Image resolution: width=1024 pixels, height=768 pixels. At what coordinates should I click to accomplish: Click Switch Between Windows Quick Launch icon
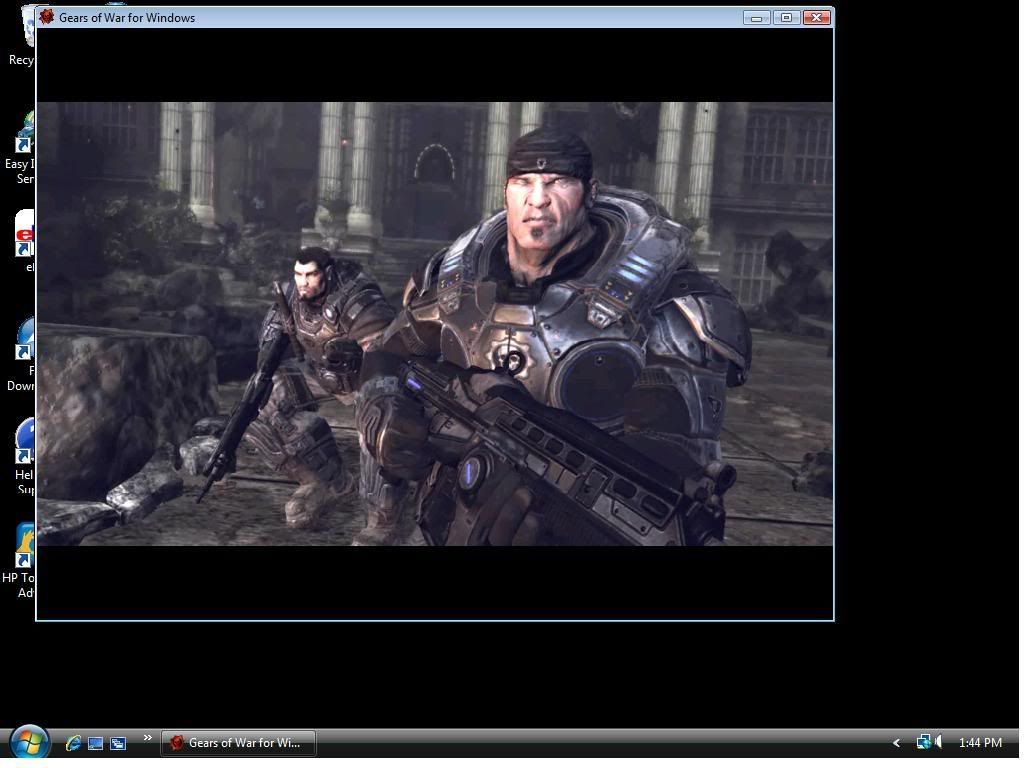(x=118, y=743)
